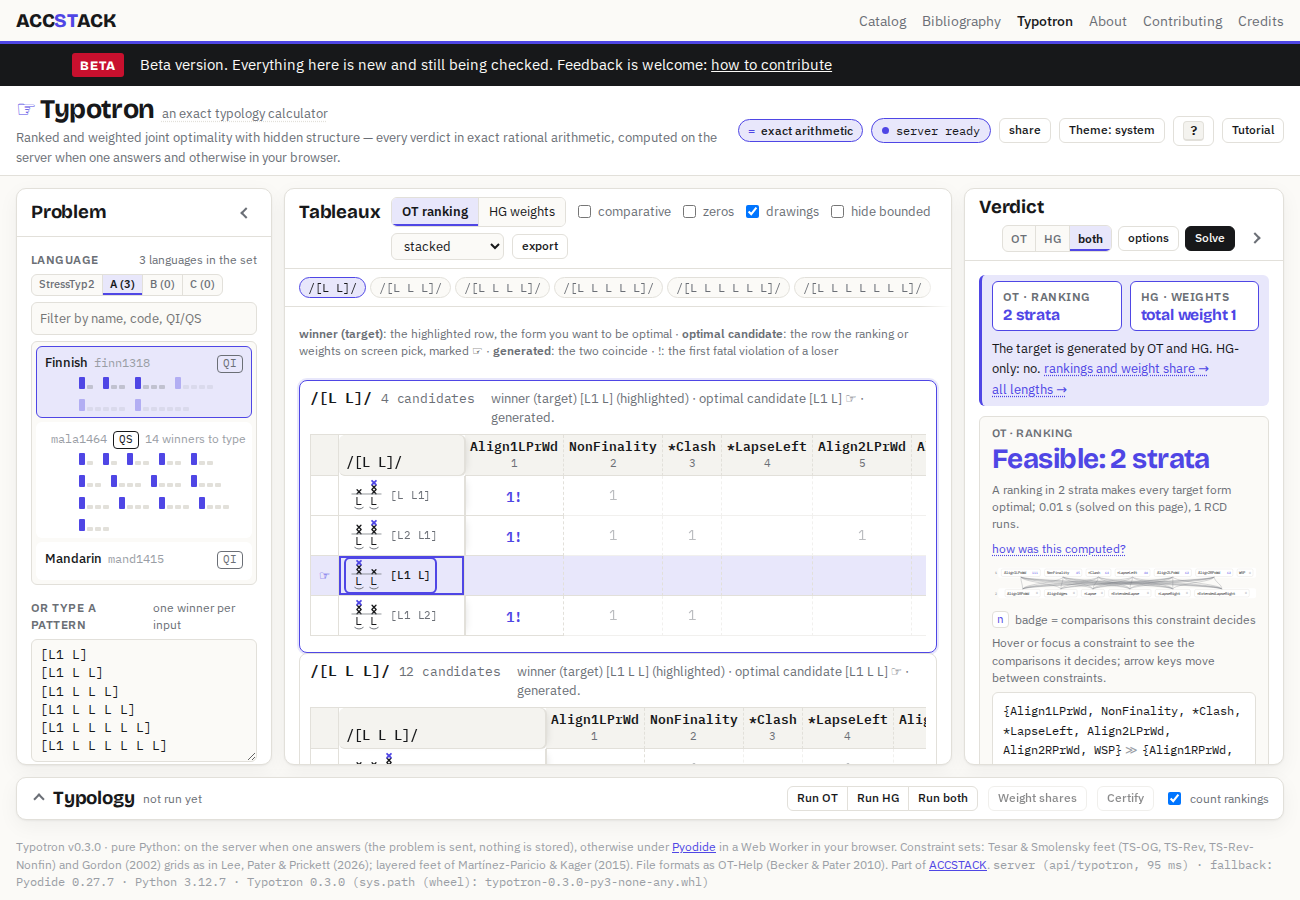Follow the how to contribute link
This screenshot has width=1300, height=900.
pos(771,65)
